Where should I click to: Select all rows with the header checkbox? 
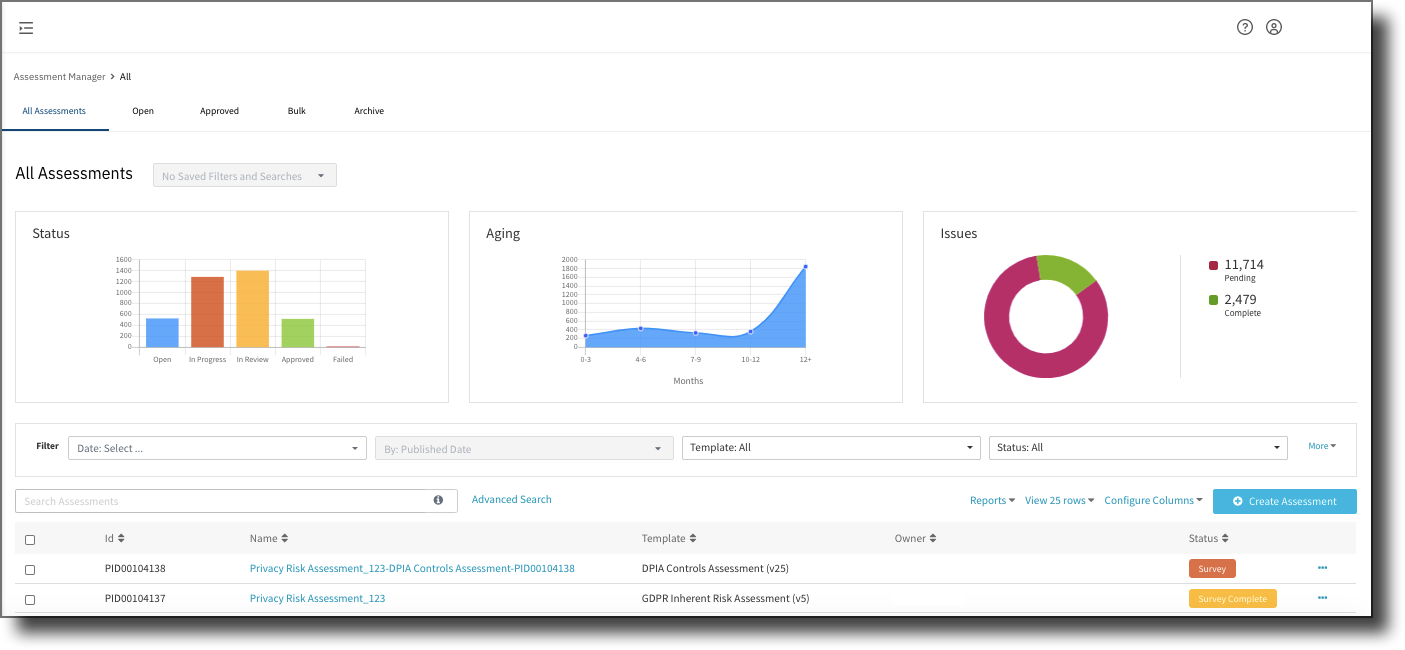click(30, 538)
